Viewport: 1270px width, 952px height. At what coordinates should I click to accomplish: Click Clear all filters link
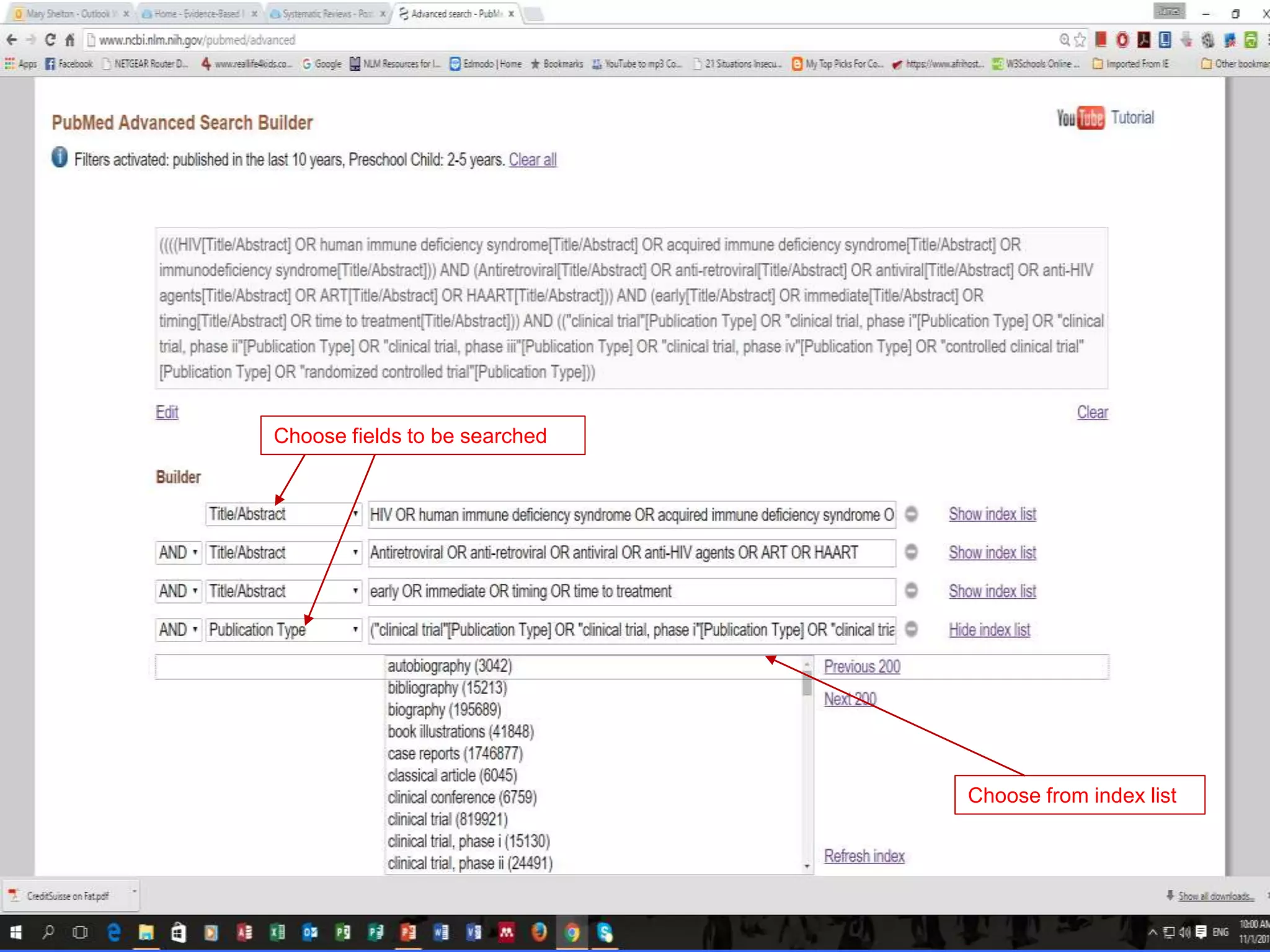point(533,160)
